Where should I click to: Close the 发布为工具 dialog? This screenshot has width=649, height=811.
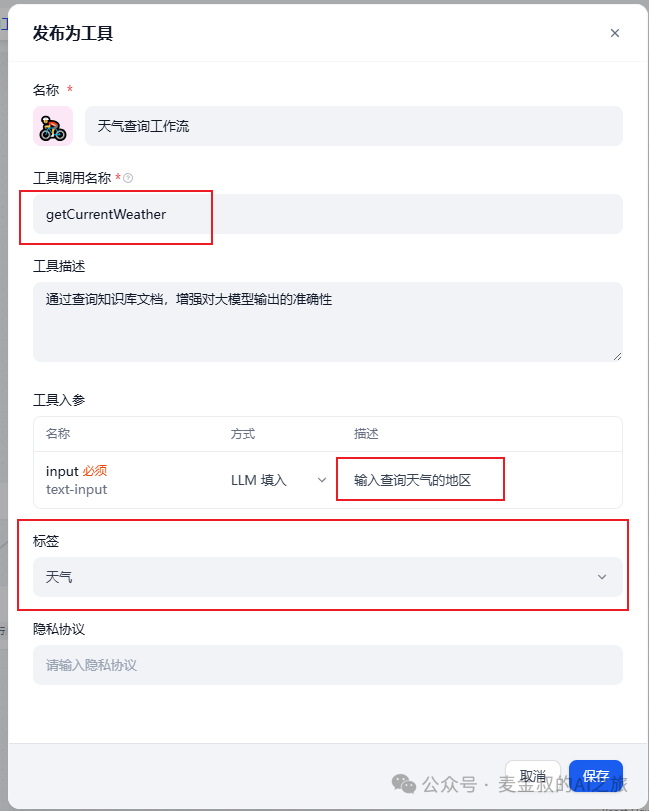(615, 33)
